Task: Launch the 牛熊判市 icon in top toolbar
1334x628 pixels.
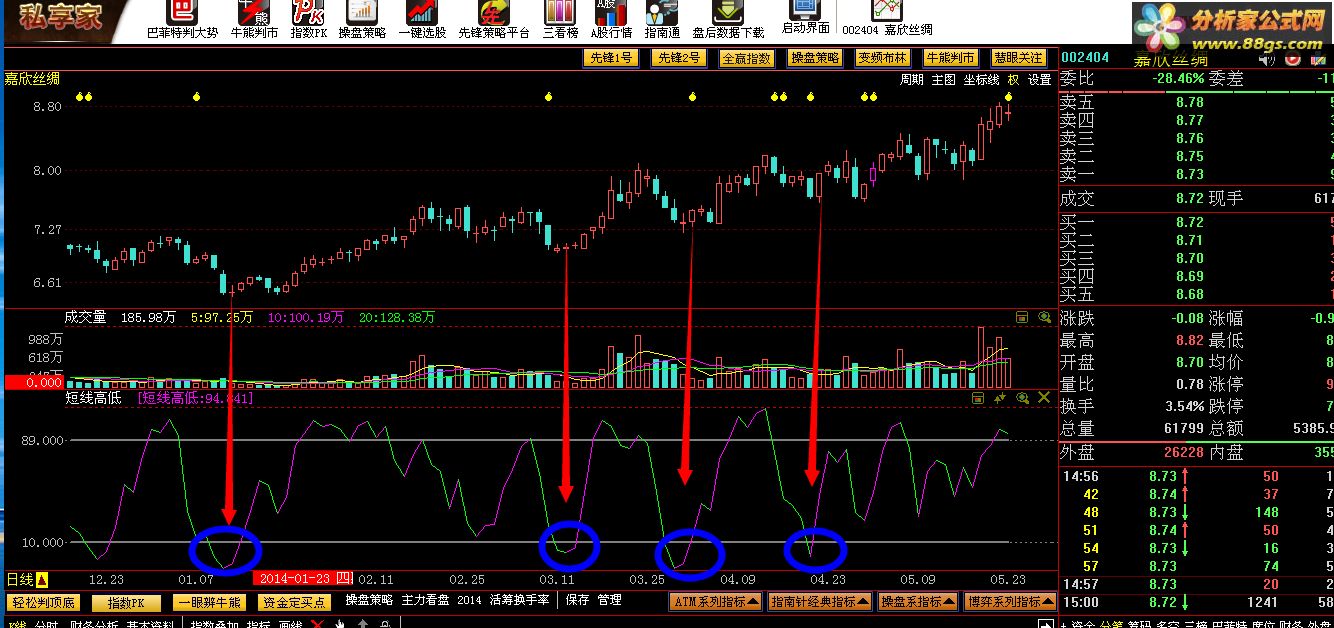Action: (254, 12)
